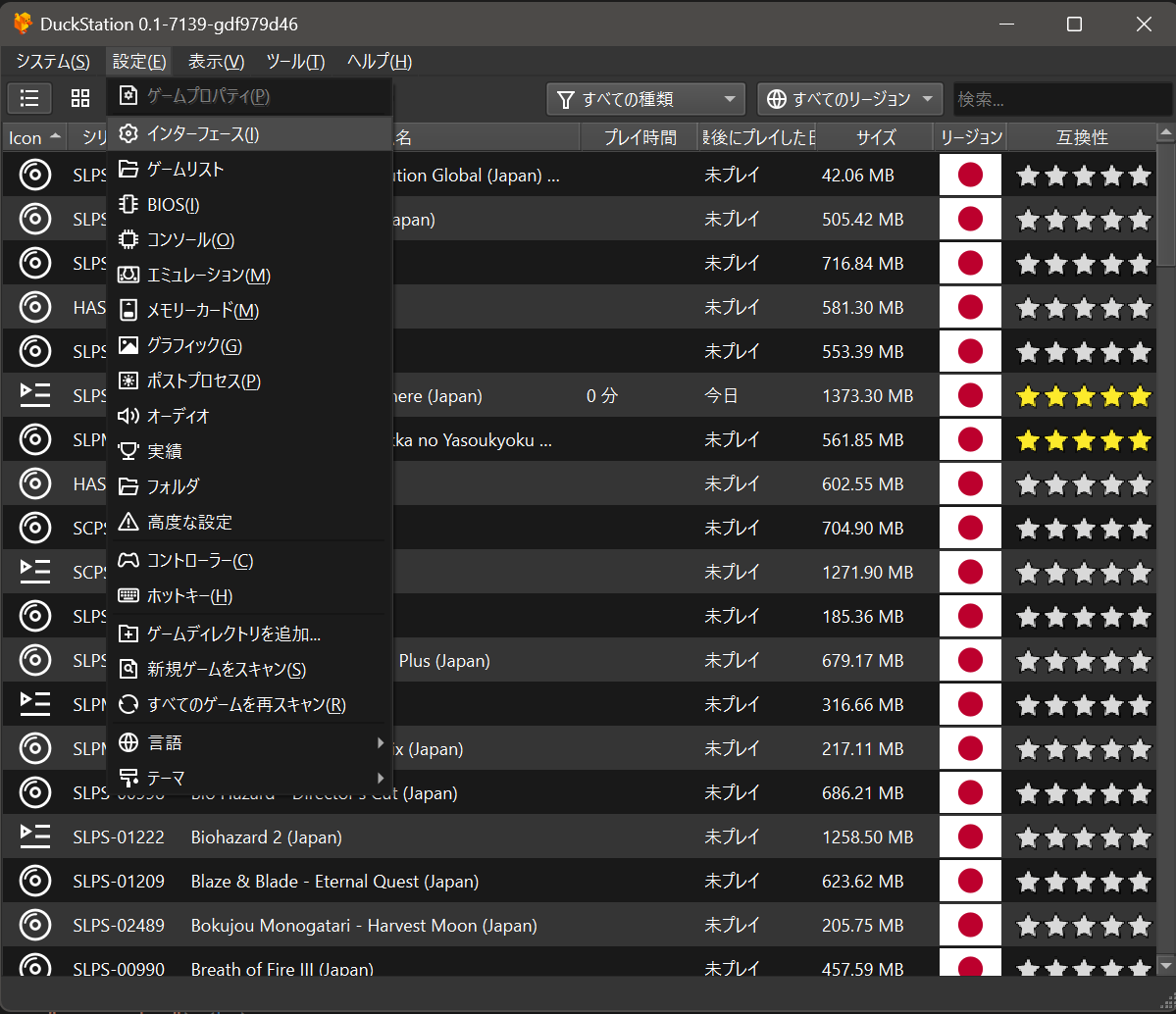Open Memory Card settings (メモリーカード)
This screenshot has height=1014, width=1176.
pos(250,311)
